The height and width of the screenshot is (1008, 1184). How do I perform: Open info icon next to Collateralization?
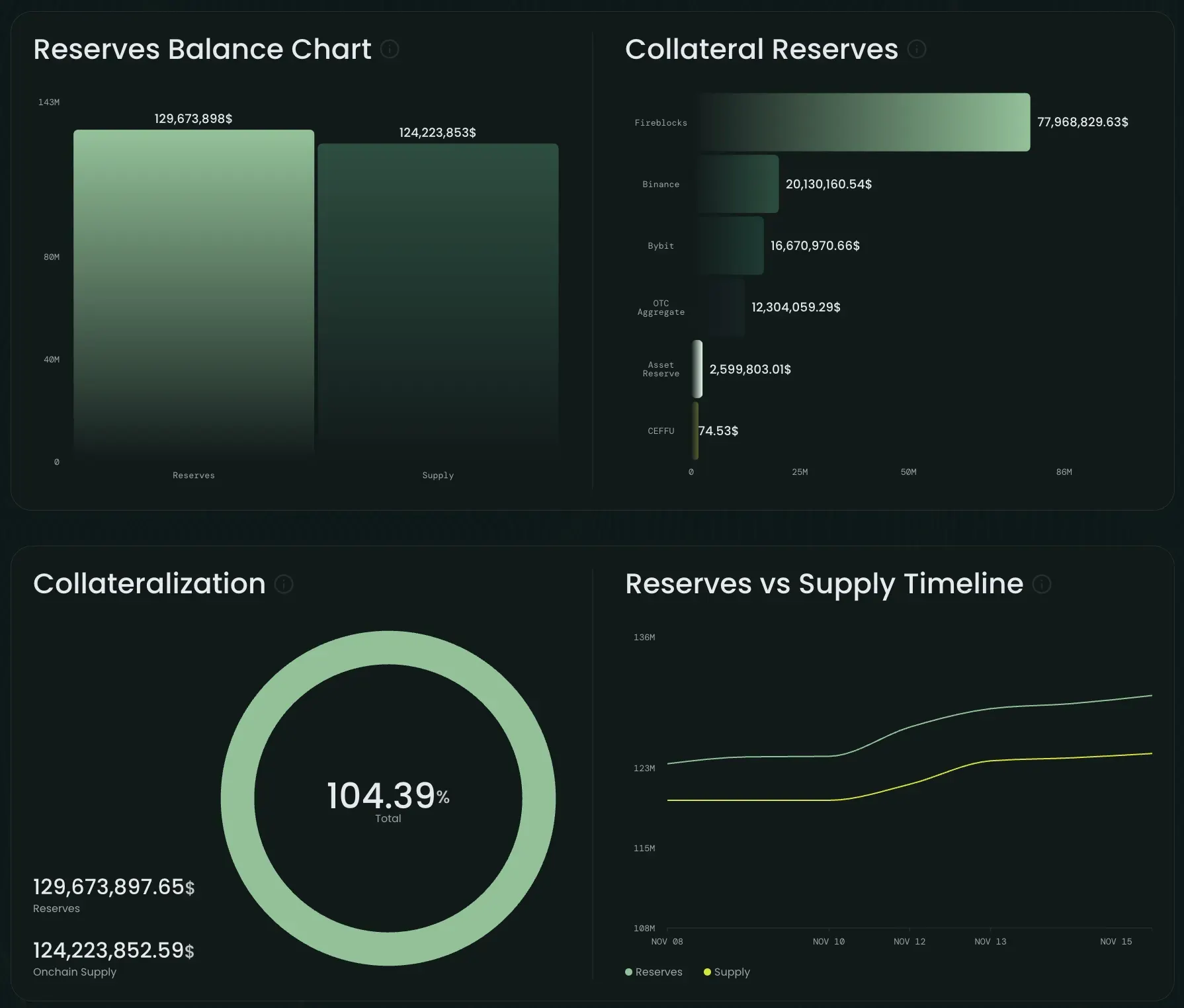[x=284, y=584]
